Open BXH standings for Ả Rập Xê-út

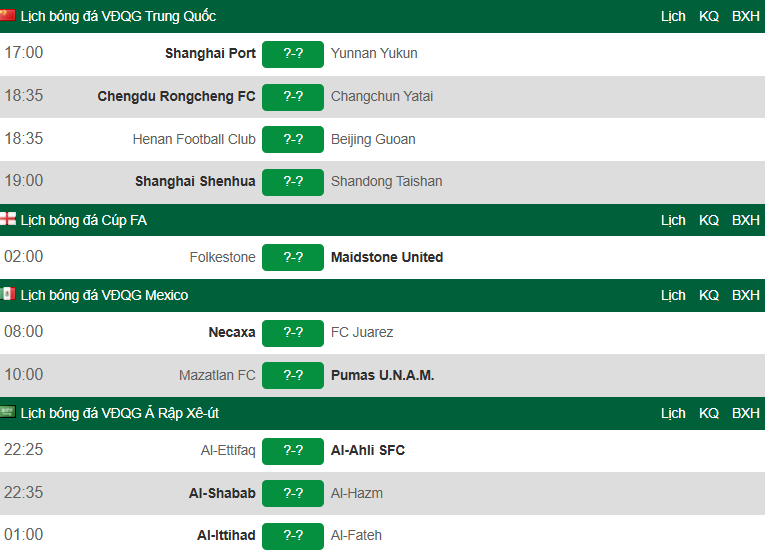[745, 413]
